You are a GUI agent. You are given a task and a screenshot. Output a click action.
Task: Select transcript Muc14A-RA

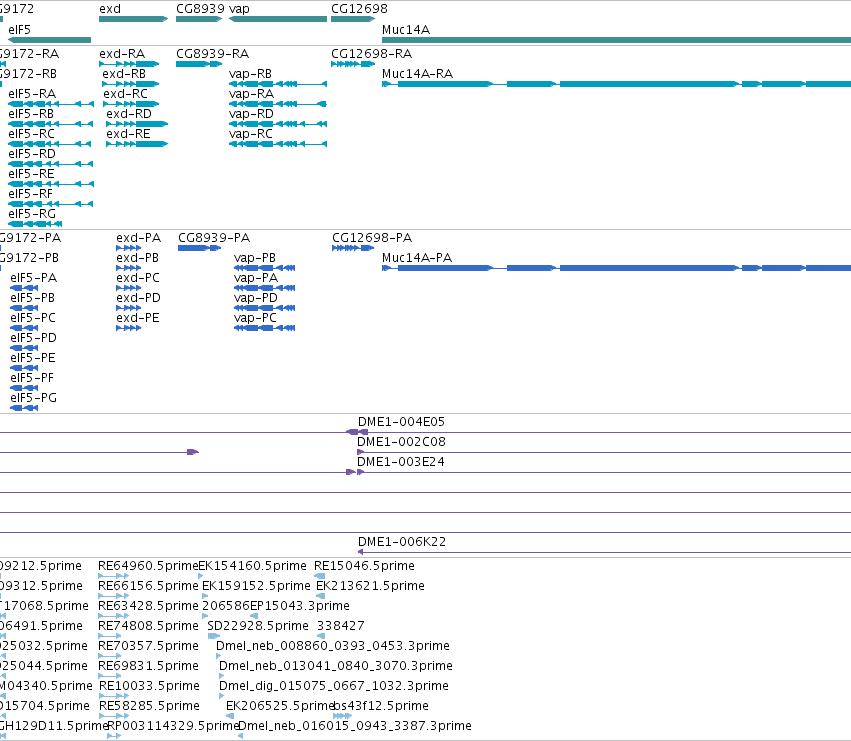[x=617, y=84]
